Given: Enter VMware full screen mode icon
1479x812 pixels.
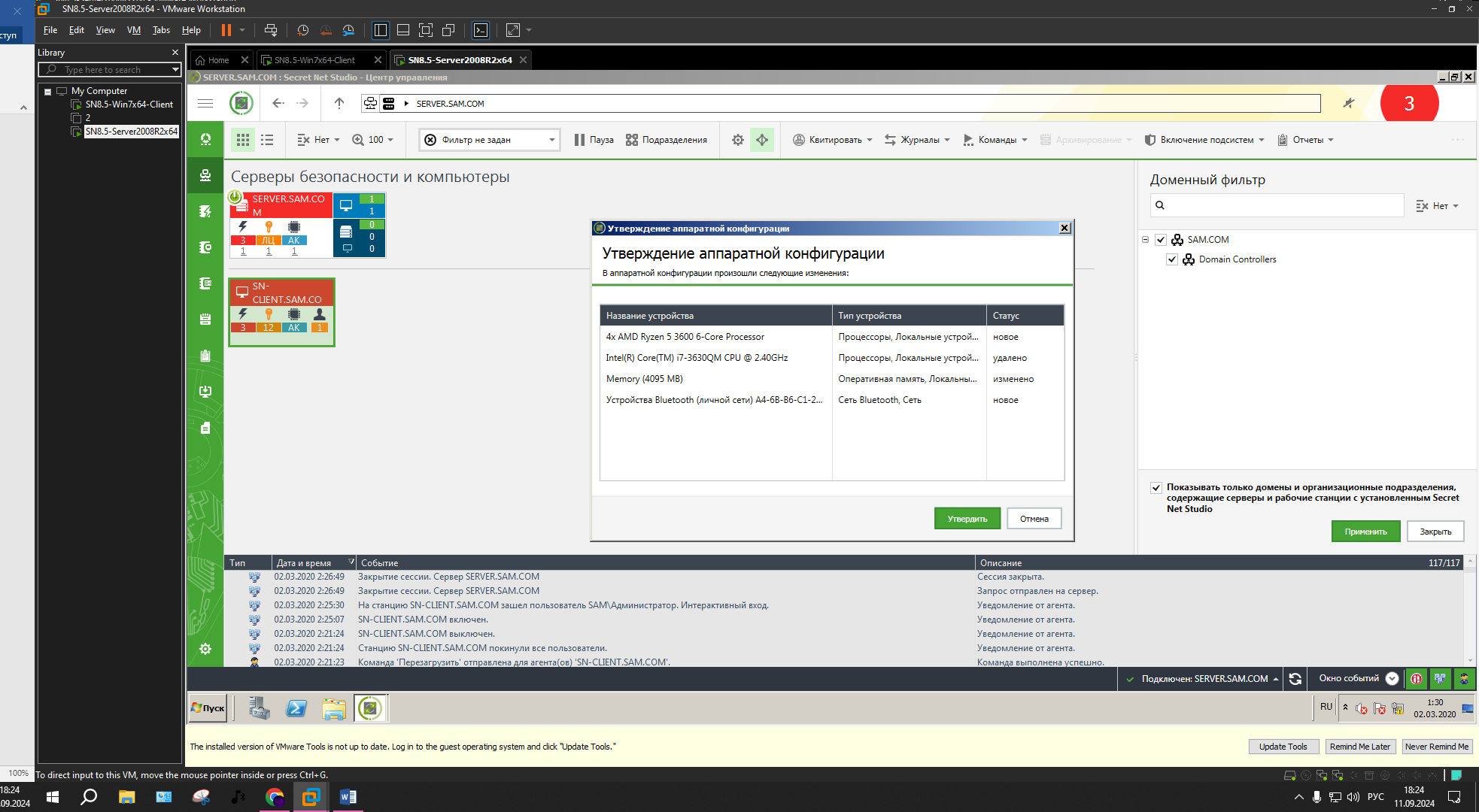Looking at the screenshot, I should [426, 30].
